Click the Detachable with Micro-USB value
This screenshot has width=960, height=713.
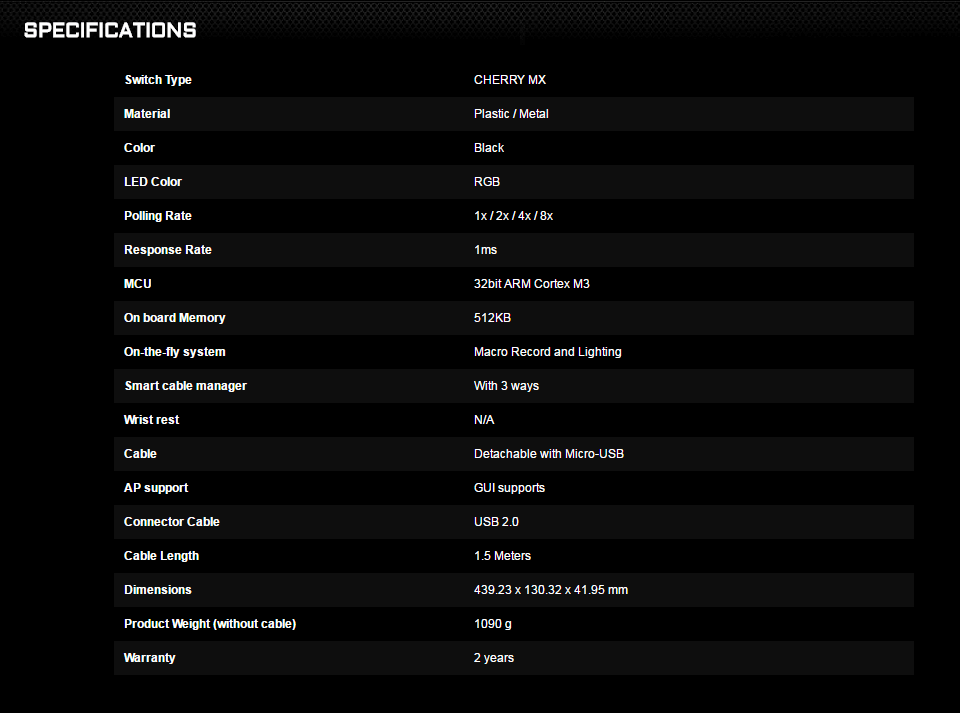tap(549, 454)
